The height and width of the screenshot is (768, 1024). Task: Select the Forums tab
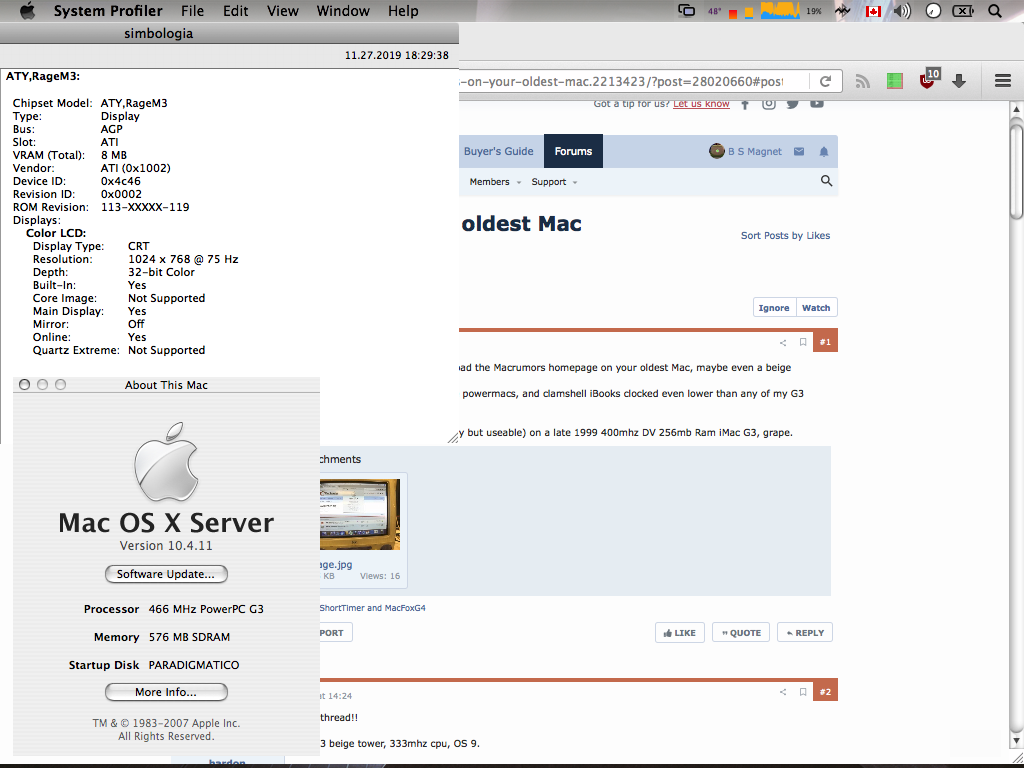coord(573,151)
